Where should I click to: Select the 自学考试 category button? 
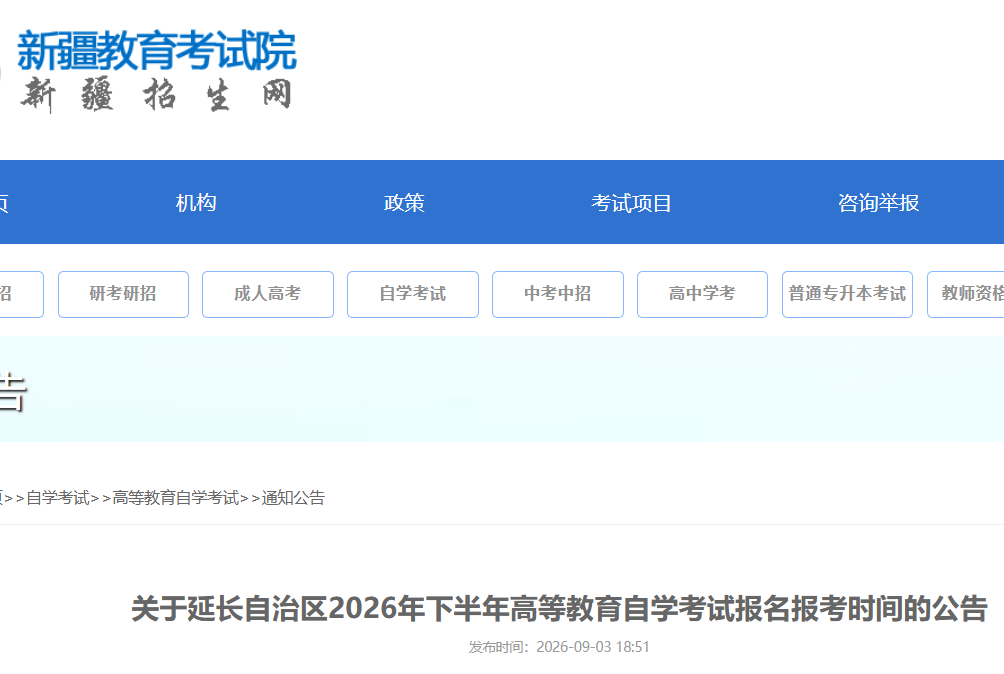[413, 294]
